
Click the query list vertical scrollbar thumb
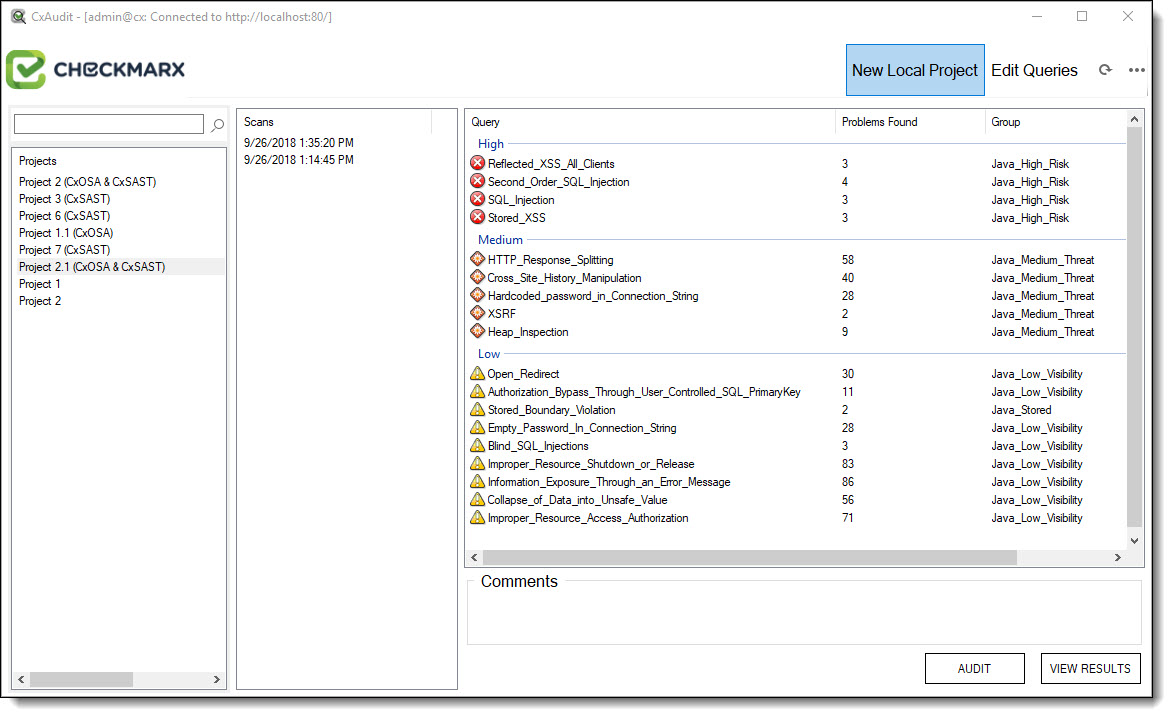pyautogui.click(x=1134, y=327)
